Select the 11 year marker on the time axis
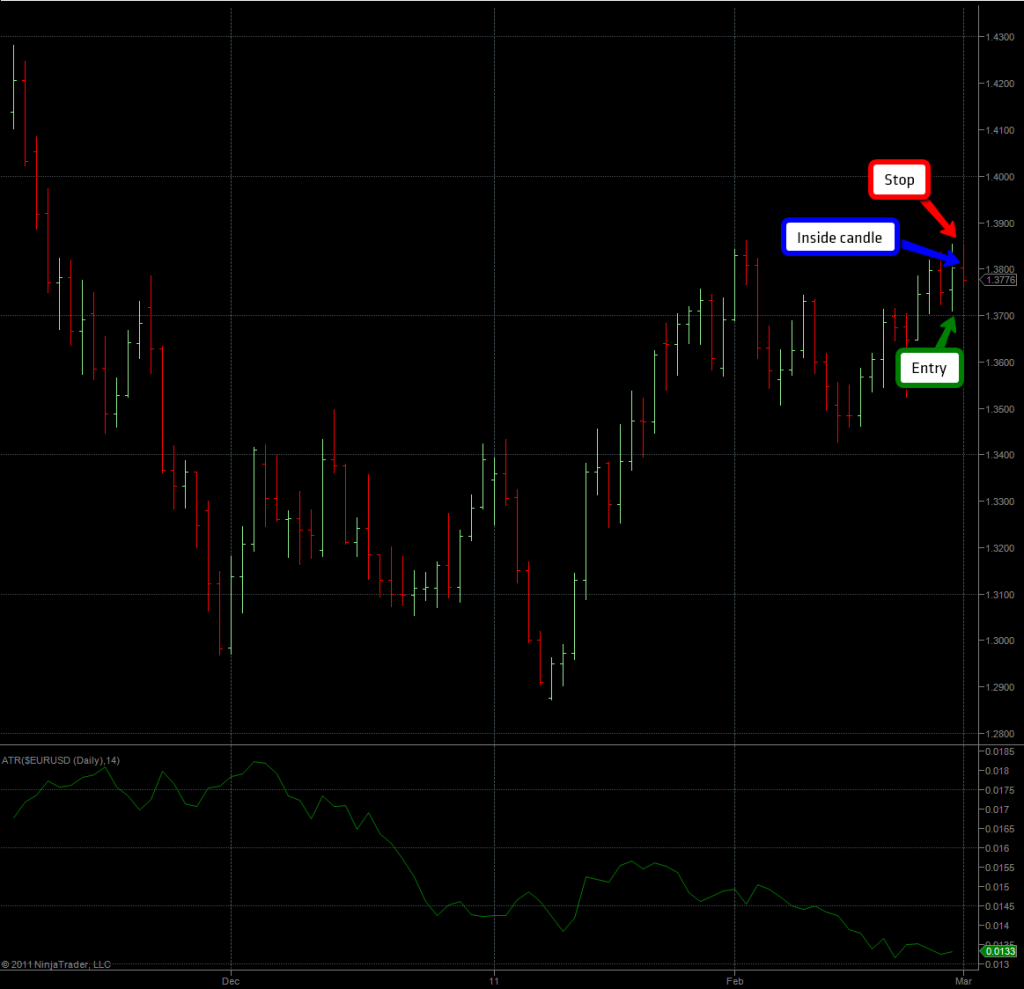Image resolution: width=1024 pixels, height=989 pixels. (x=494, y=980)
